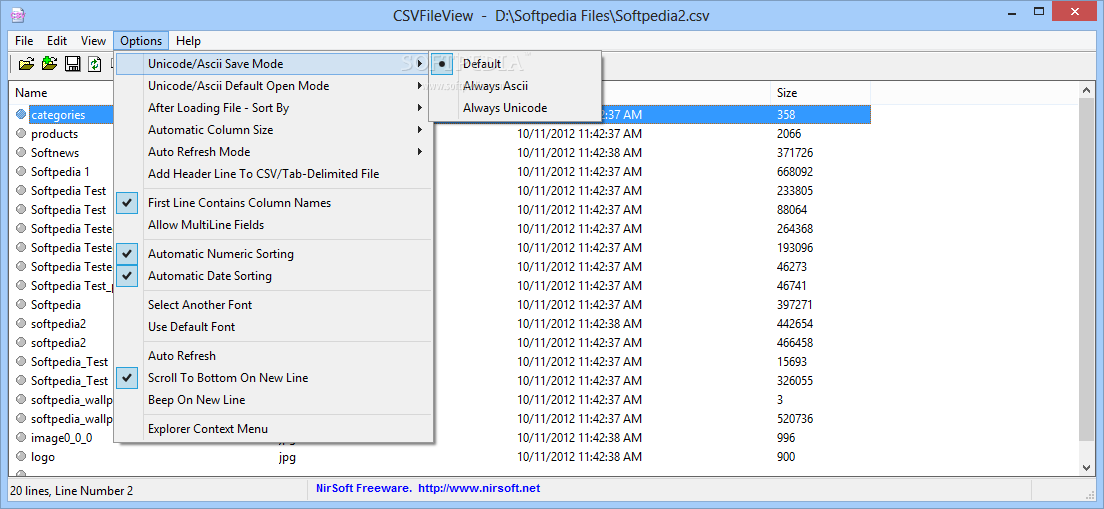Click the bullet icon beside Softpedia 1 row

click(20, 171)
